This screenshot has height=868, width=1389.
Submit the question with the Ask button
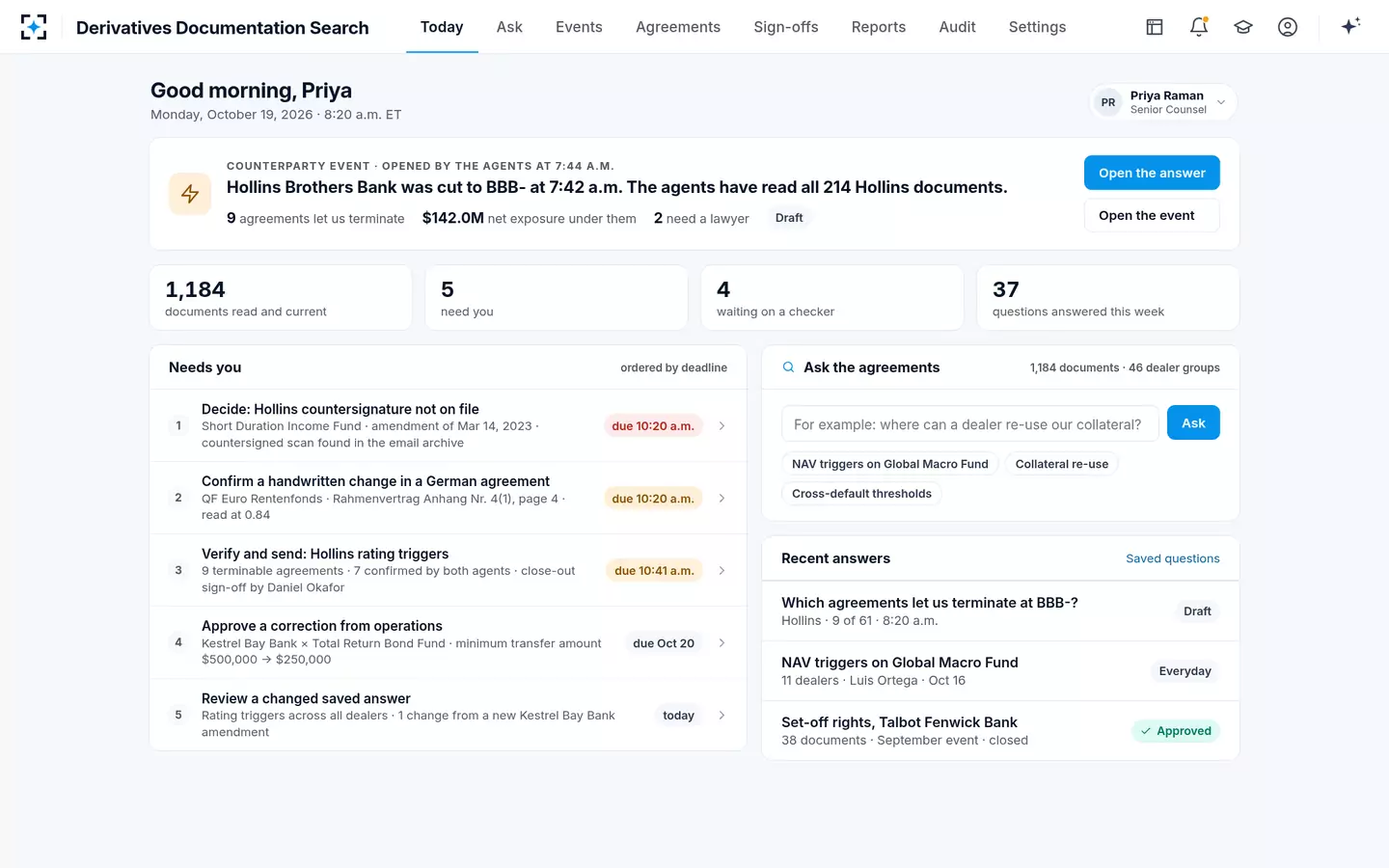(1193, 422)
